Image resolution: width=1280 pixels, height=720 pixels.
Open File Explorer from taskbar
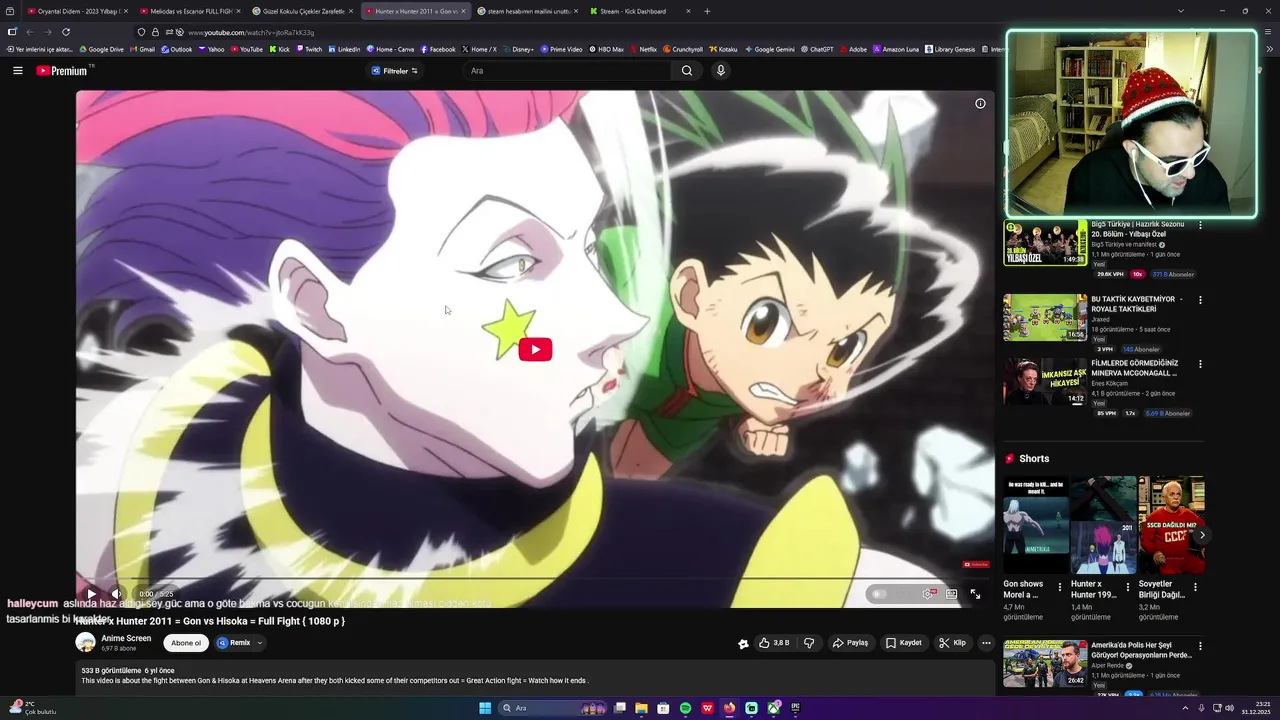click(x=641, y=708)
